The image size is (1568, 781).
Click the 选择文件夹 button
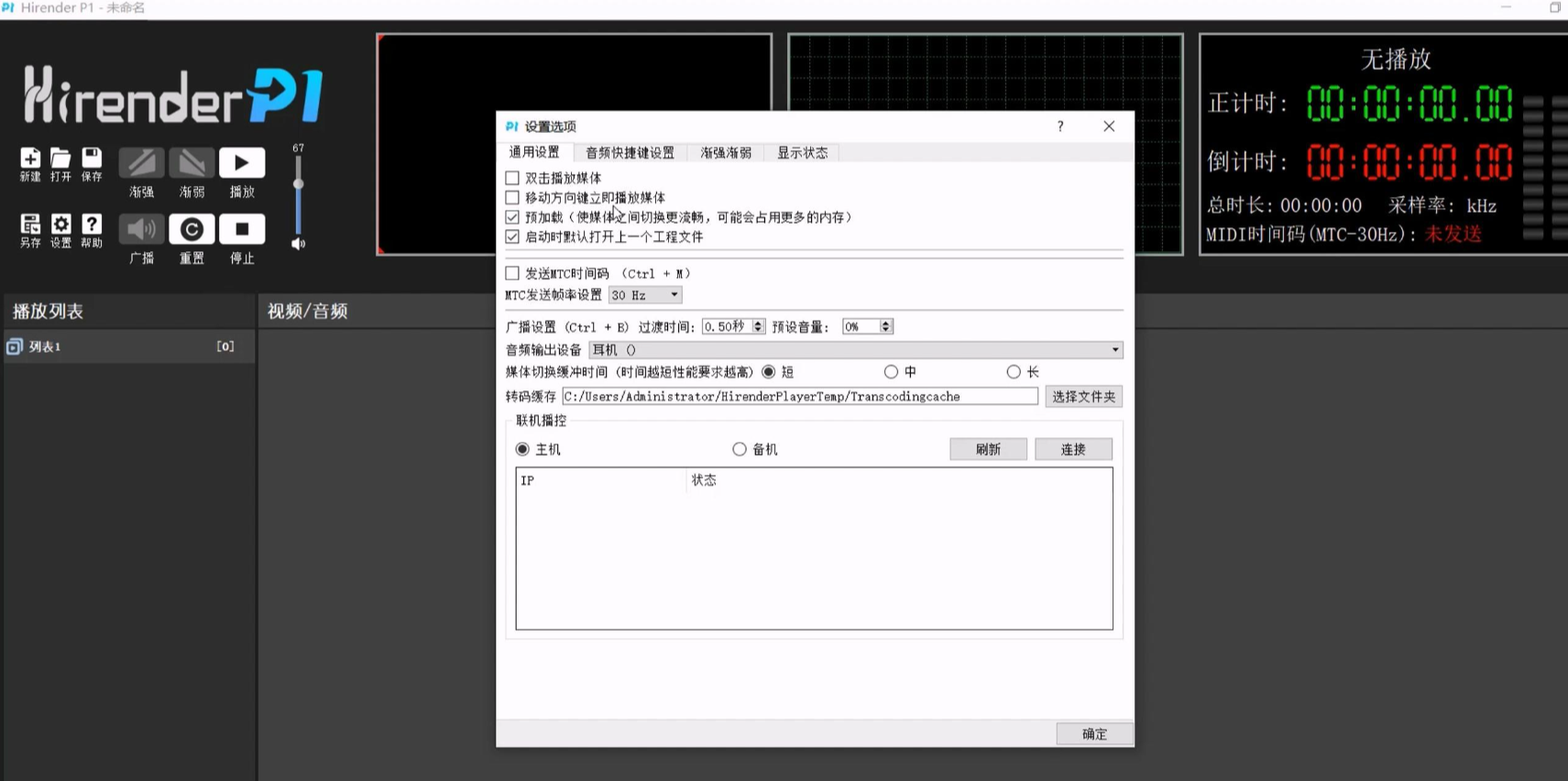coord(1084,396)
